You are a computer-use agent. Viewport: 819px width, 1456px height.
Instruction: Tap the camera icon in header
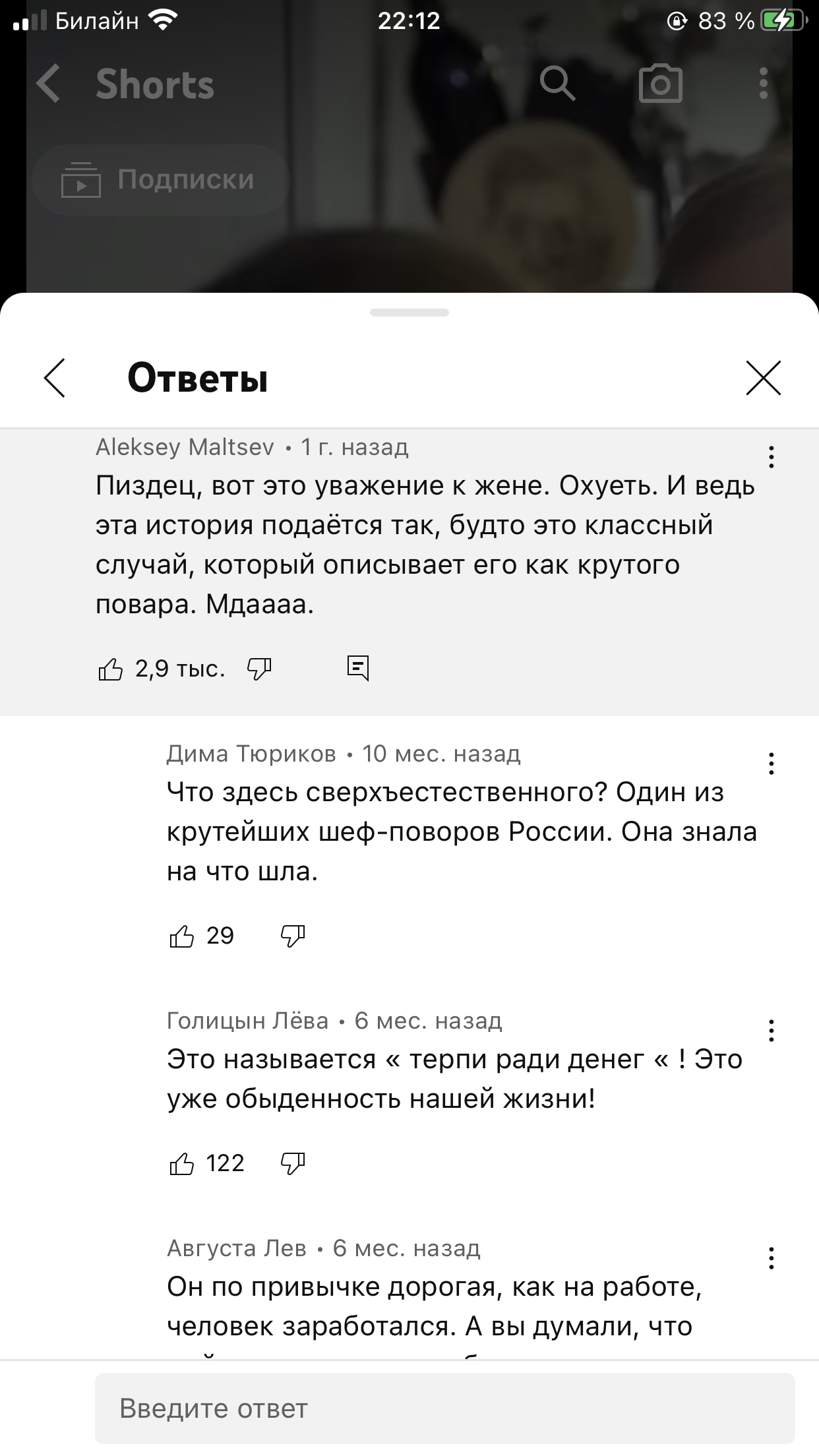coord(660,84)
